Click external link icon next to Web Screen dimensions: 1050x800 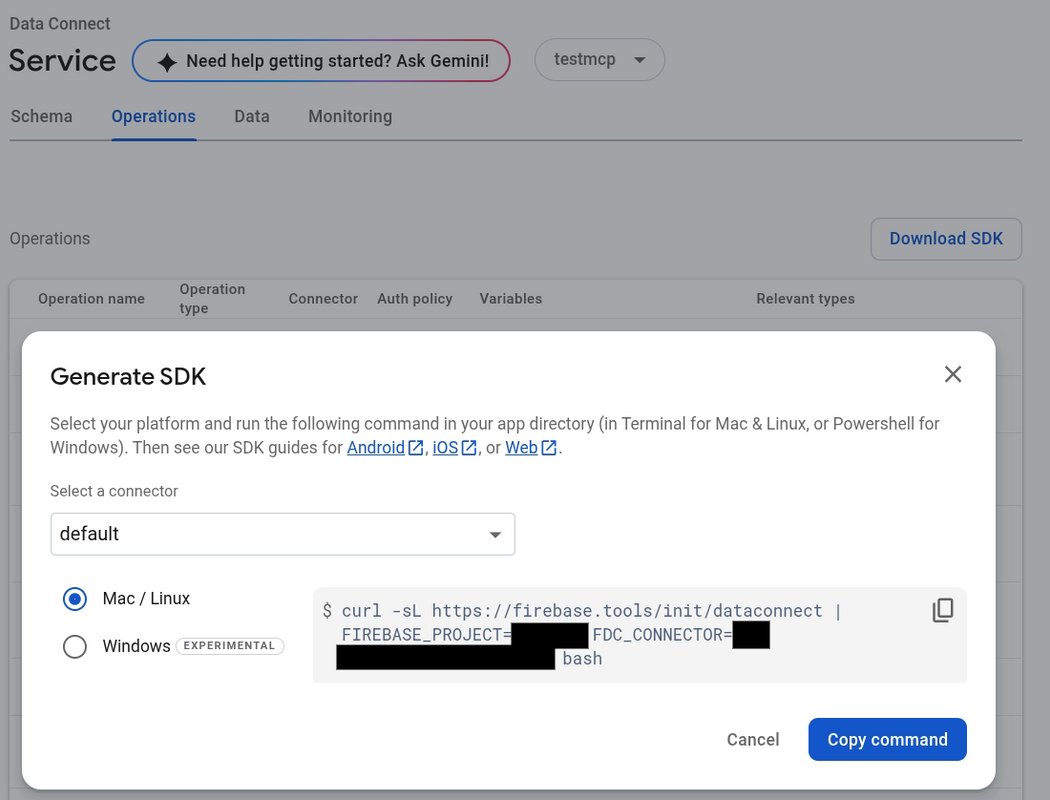(x=549, y=448)
